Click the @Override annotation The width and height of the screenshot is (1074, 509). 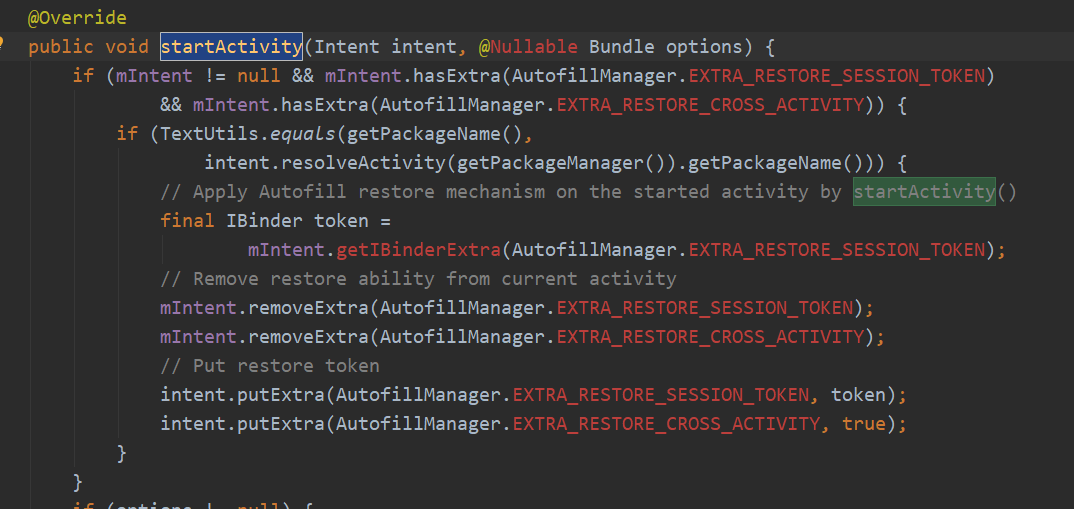pyautogui.click(x=77, y=18)
